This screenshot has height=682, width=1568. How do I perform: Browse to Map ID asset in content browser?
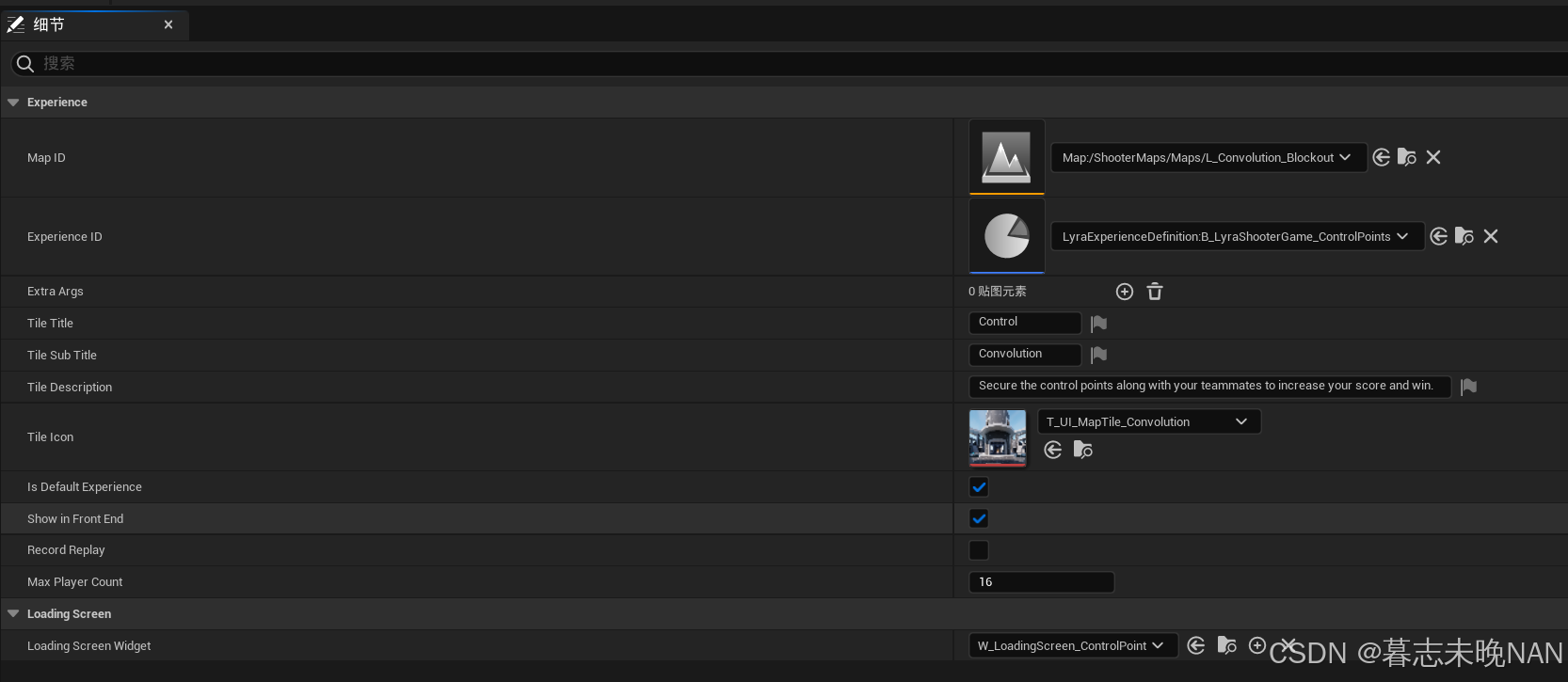[1407, 157]
